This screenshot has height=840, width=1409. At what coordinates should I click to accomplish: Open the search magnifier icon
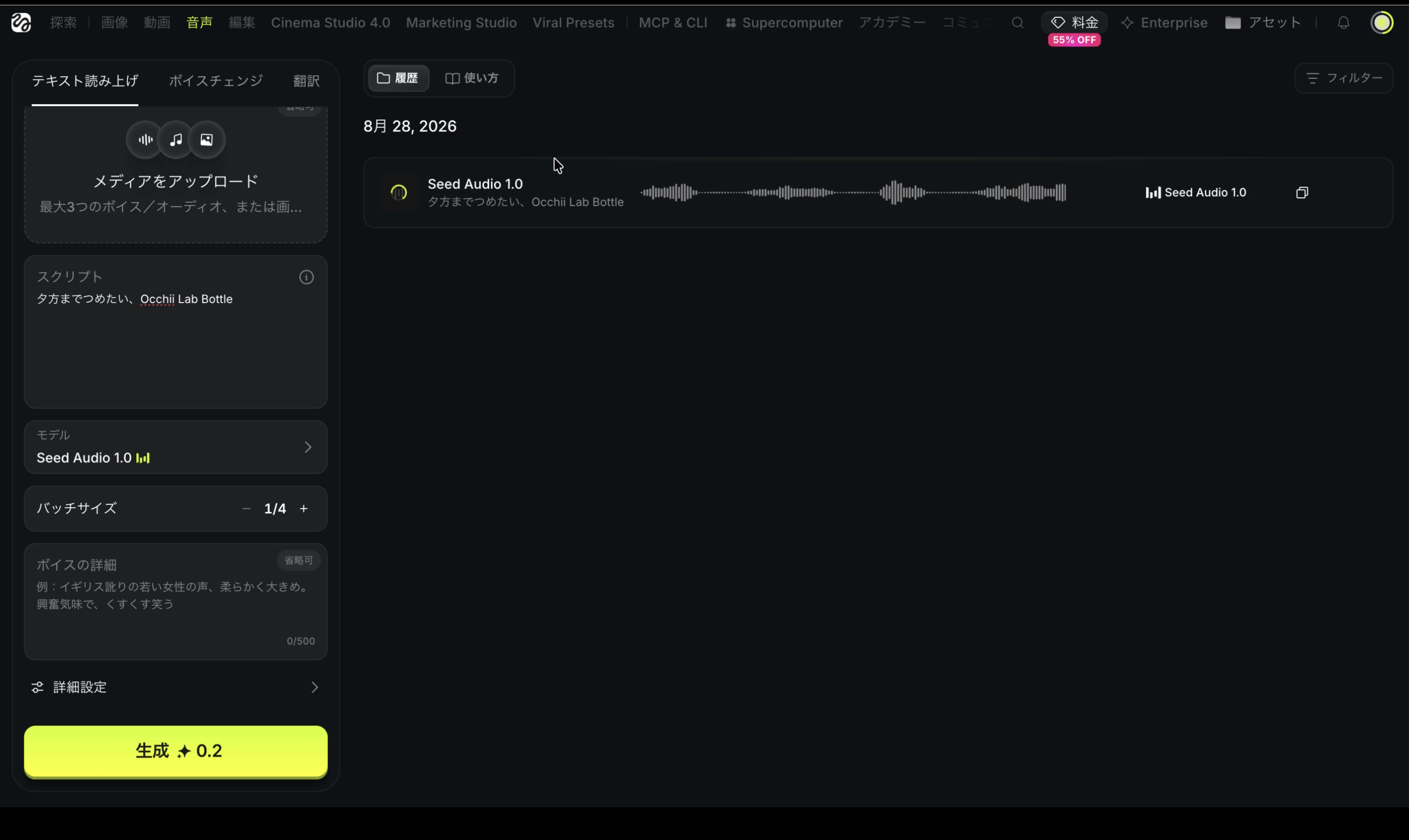[x=1017, y=23]
